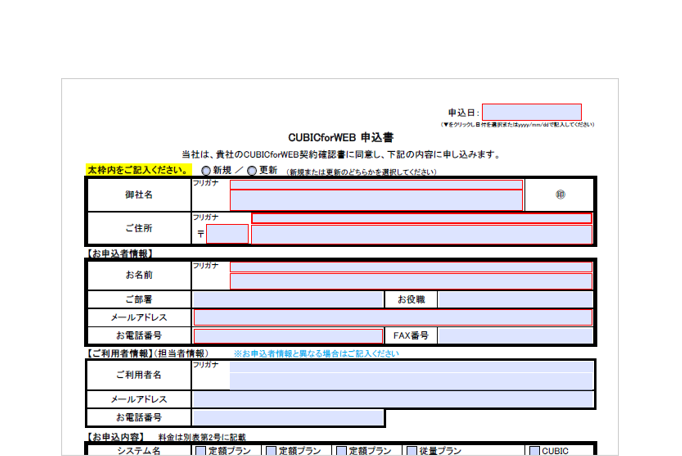Click the CUBICforWEB 申込書 title
Screen dimensions: 682x456
(x=341, y=137)
